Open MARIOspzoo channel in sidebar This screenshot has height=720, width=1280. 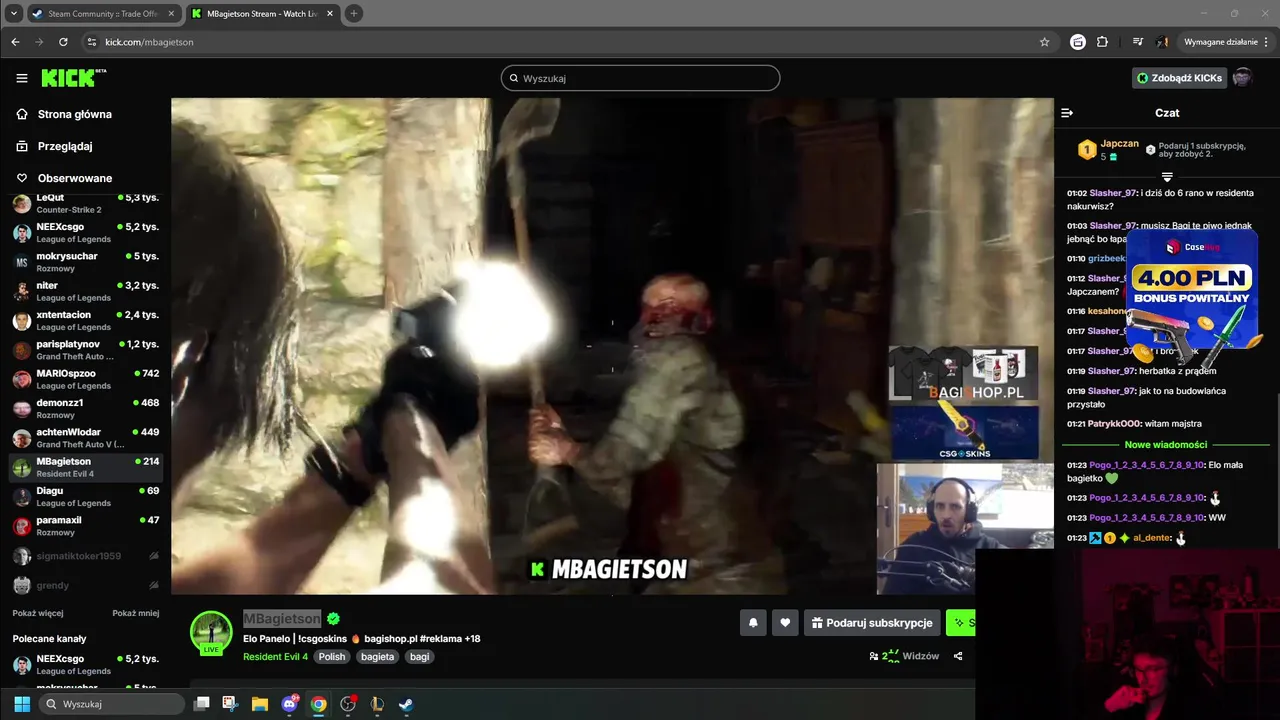tap(85, 379)
